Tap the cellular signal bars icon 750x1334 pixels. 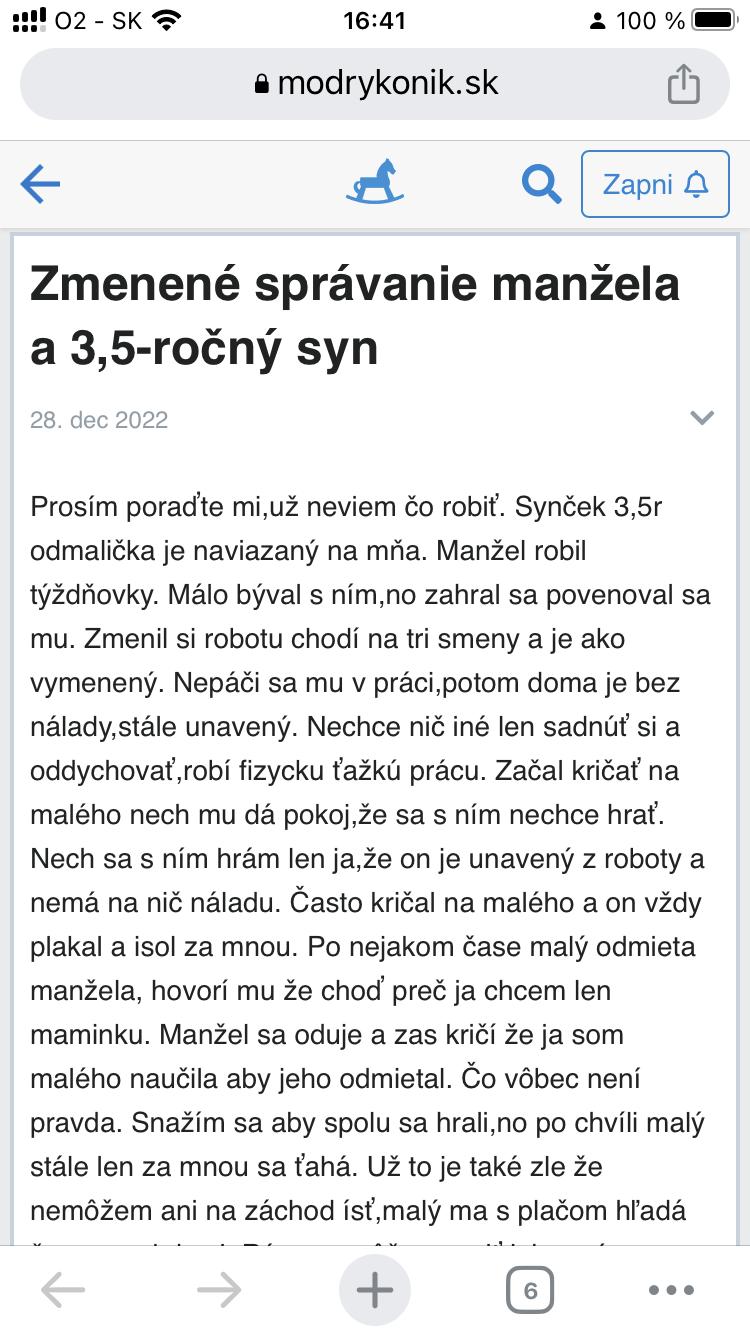30,21
